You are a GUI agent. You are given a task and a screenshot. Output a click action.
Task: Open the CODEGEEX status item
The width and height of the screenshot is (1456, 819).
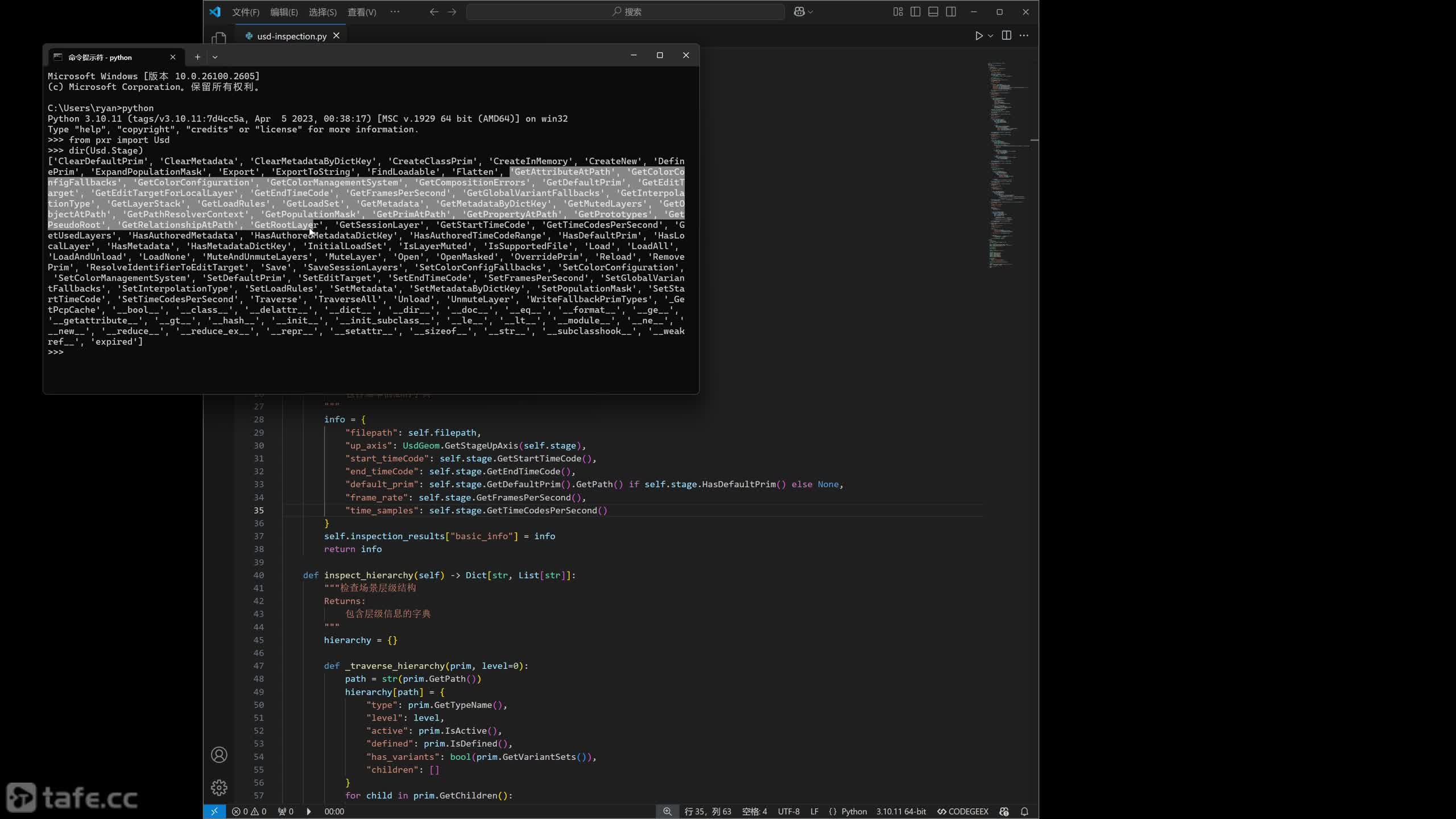tap(963, 812)
